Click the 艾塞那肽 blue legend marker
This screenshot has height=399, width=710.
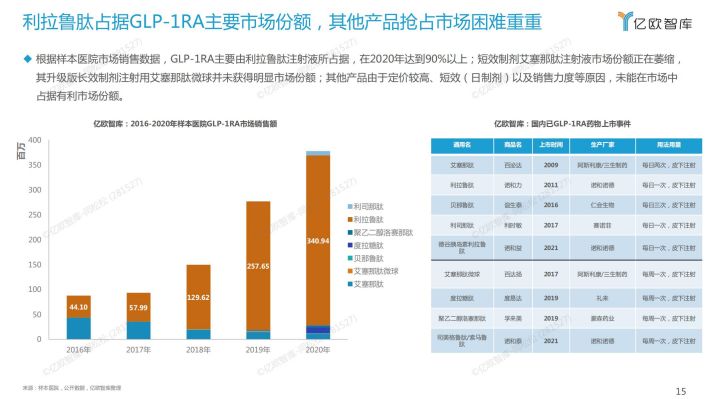pos(350,284)
